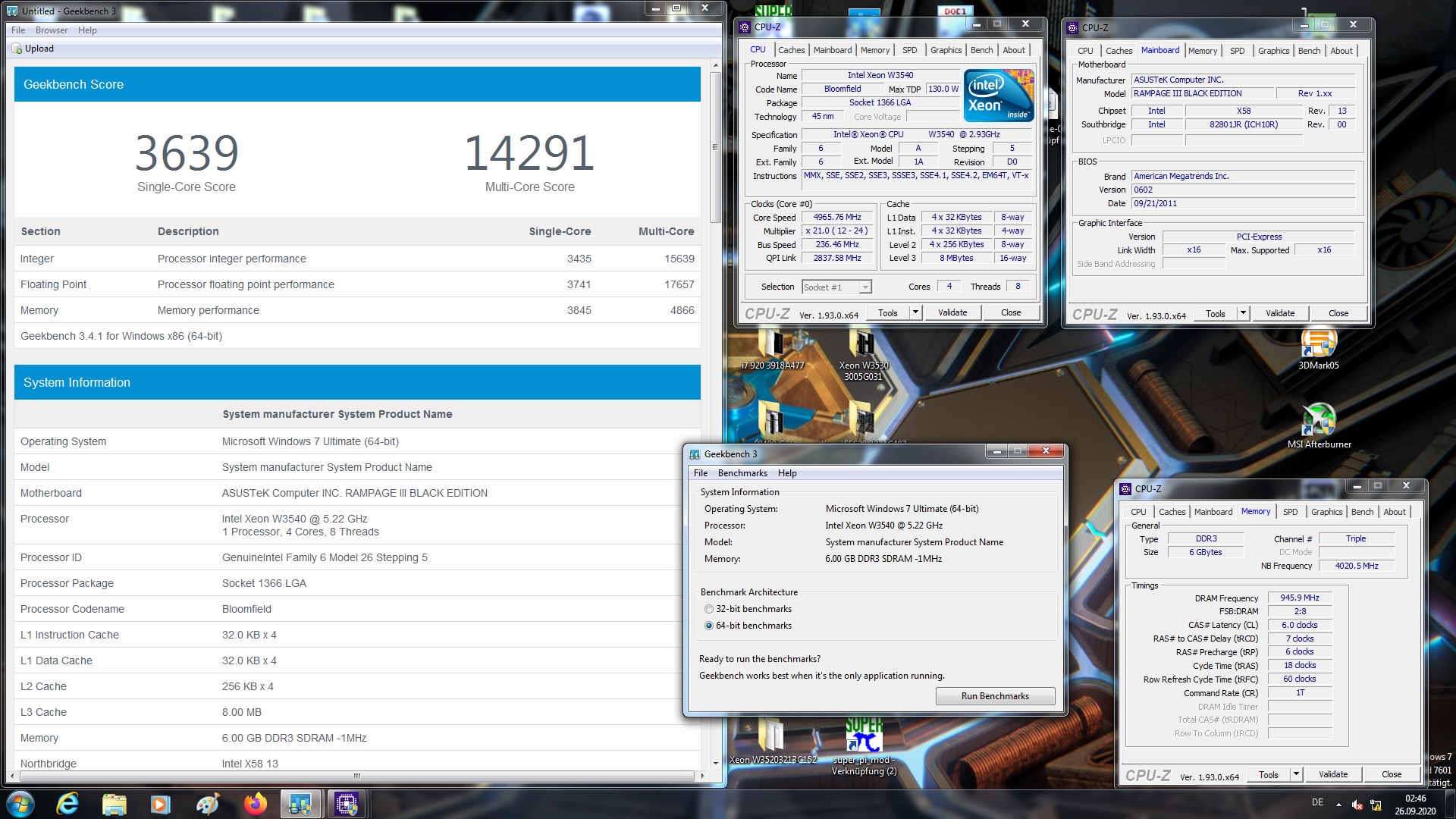Open SPD tab in CPU-Z Mainboard window
This screenshot has height=819, width=1456.
point(1237,51)
